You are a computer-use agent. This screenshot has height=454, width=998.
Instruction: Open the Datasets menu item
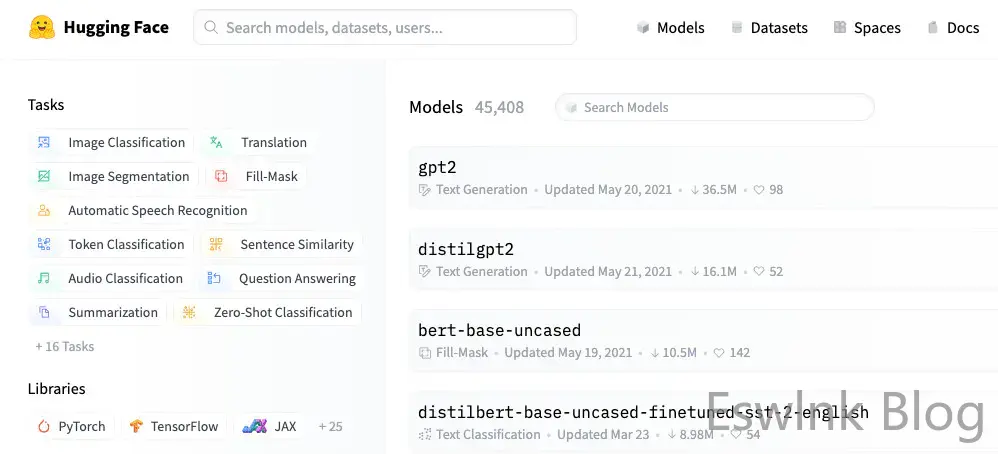[x=769, y=28]
